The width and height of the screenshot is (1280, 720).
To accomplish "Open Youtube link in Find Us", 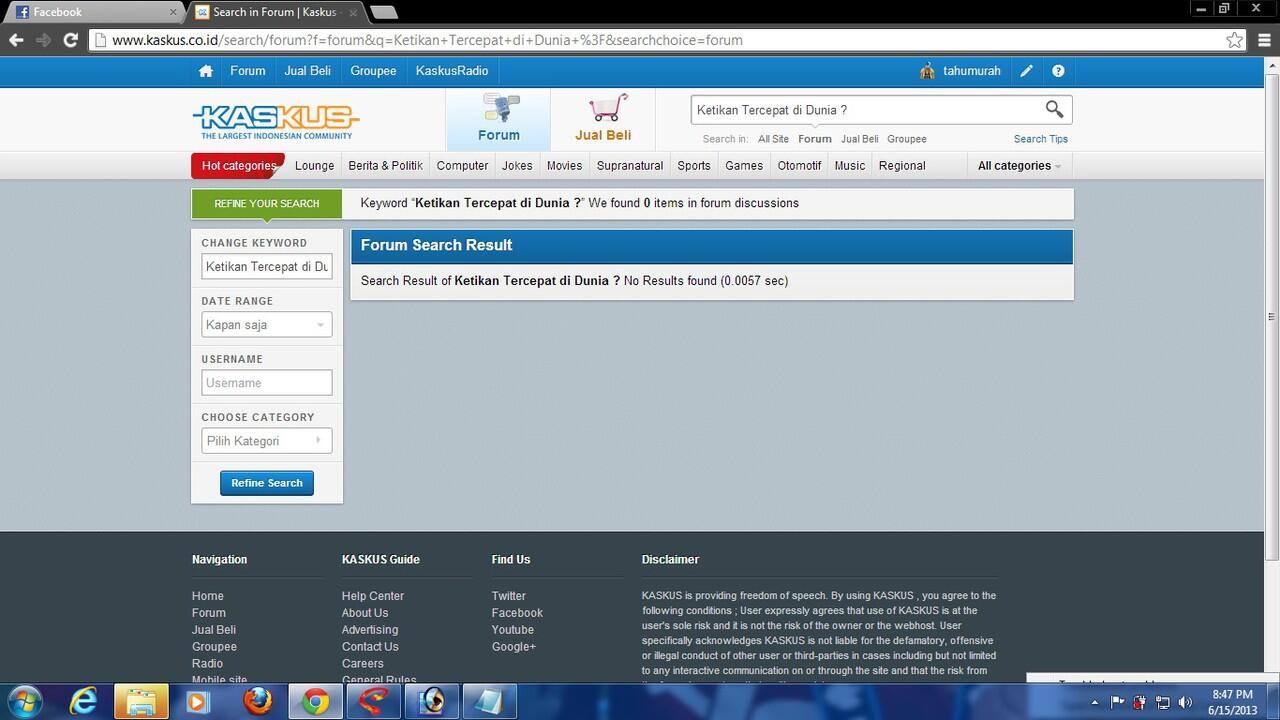I will click(512, 630).
